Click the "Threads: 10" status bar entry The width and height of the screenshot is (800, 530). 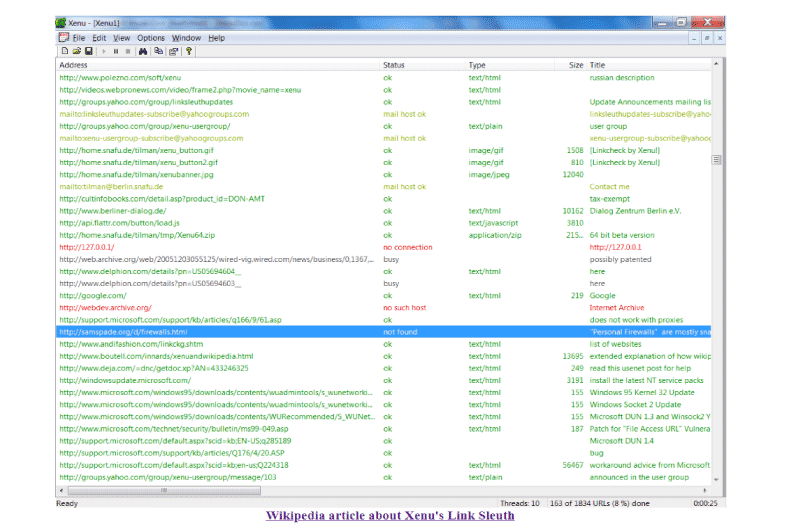tap(520, 503)
